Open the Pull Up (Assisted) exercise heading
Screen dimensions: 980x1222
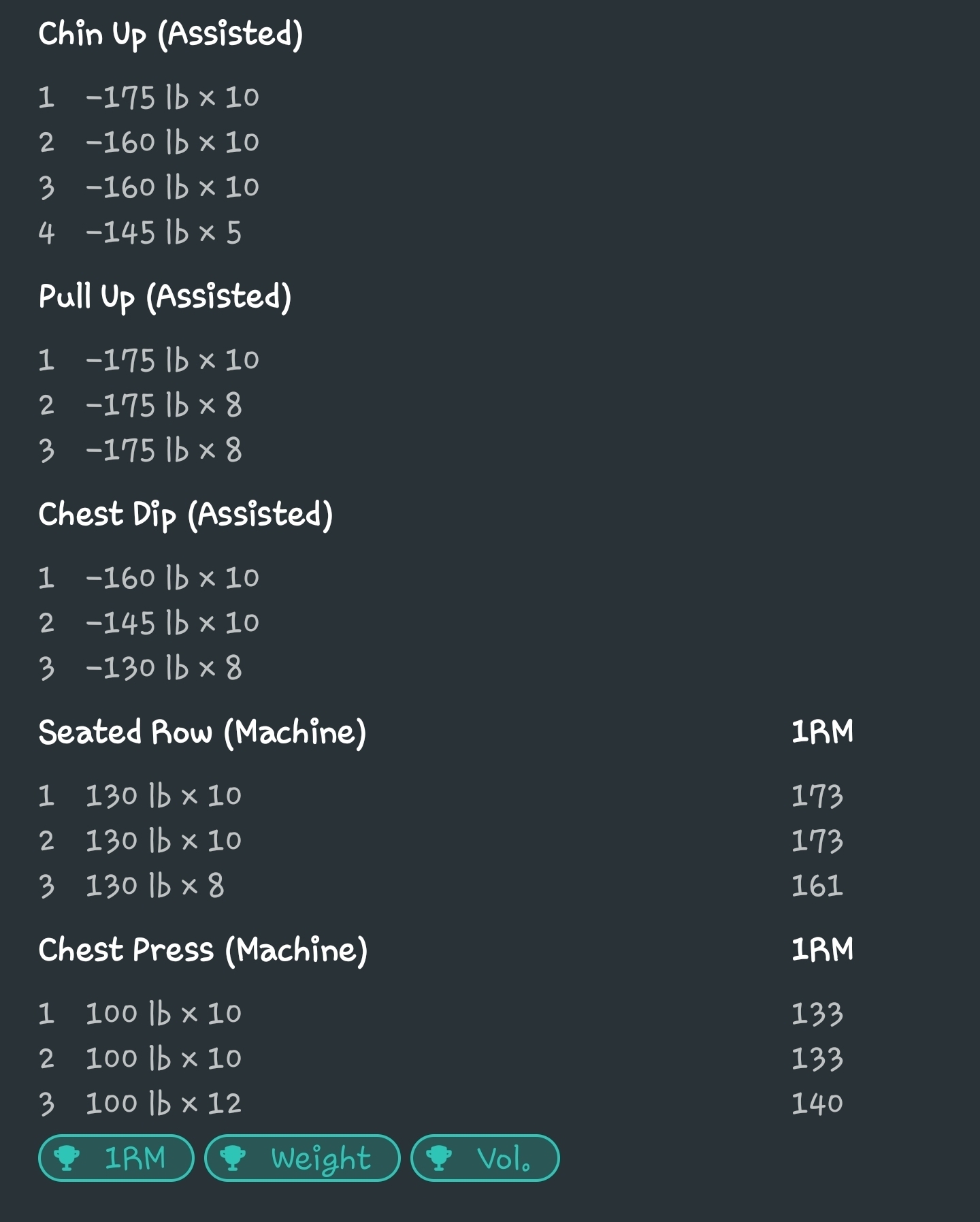point(165,297)
